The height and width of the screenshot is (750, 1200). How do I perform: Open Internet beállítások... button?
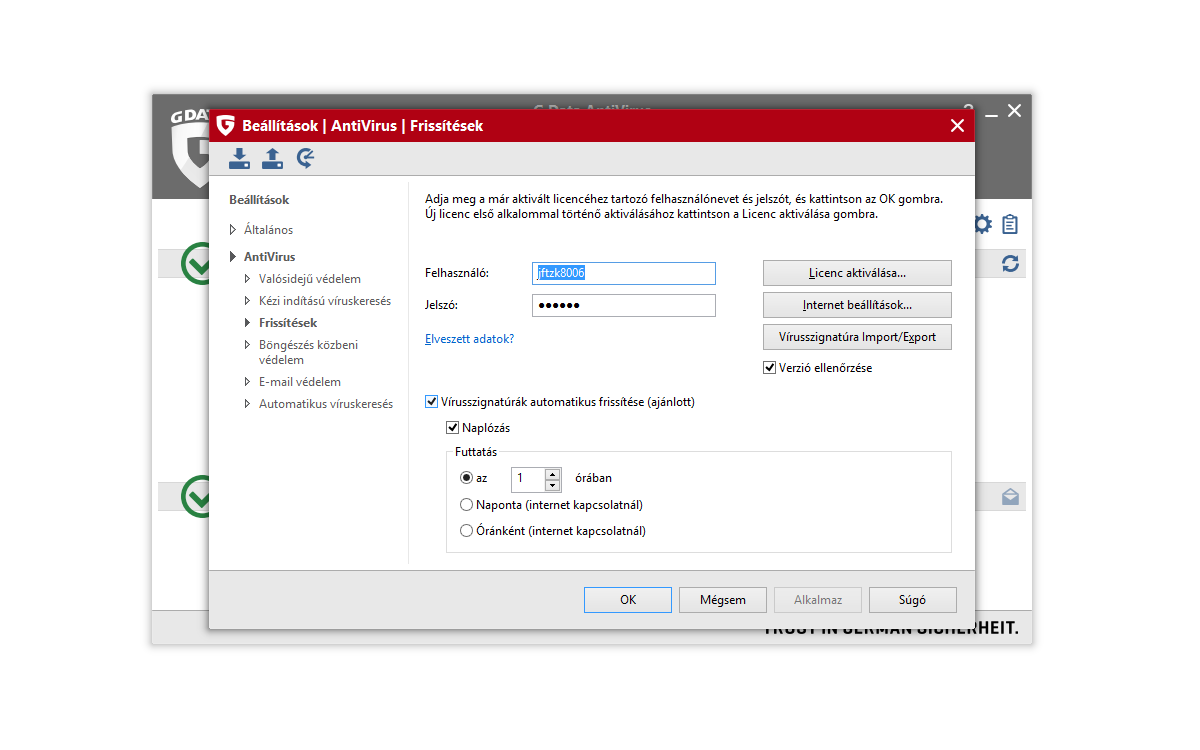point(857,305)
